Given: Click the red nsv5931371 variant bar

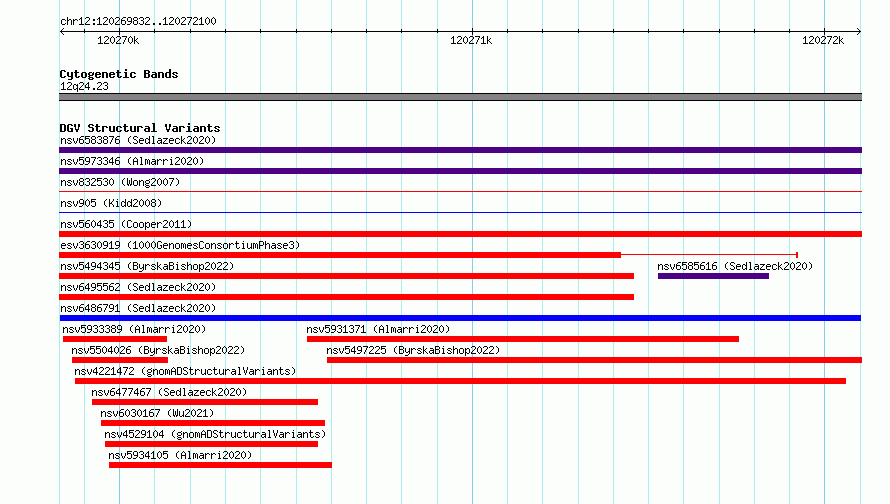Looking at the screenshot, I should pyautogui.click(x=523, y=339).
